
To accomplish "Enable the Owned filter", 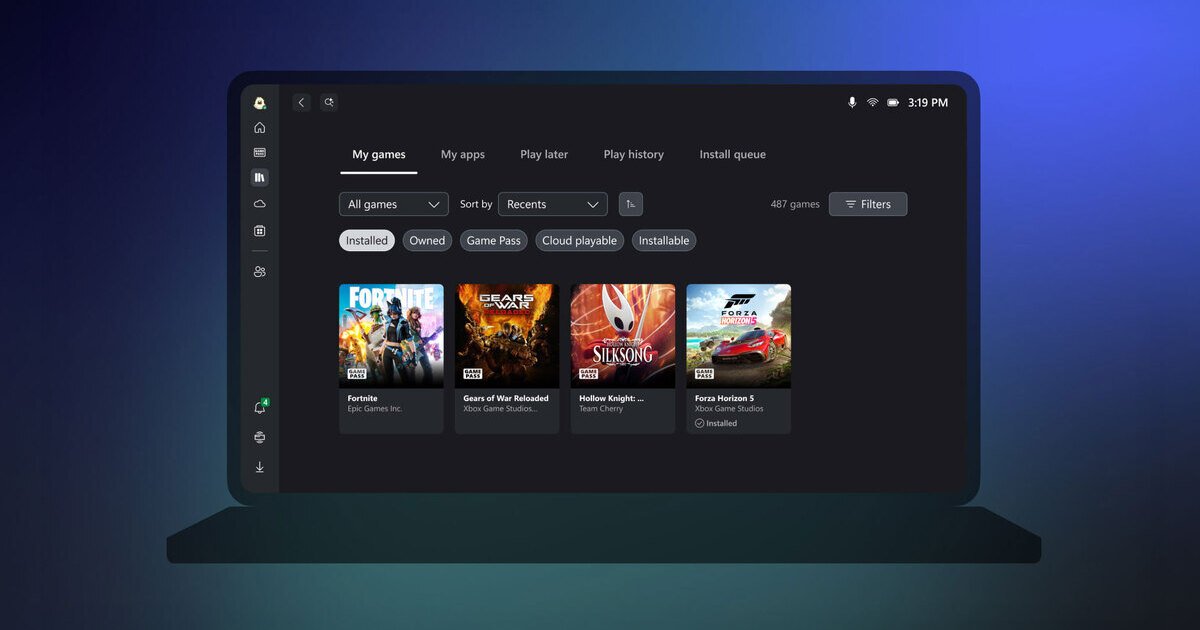I will [x=427, y=240].
